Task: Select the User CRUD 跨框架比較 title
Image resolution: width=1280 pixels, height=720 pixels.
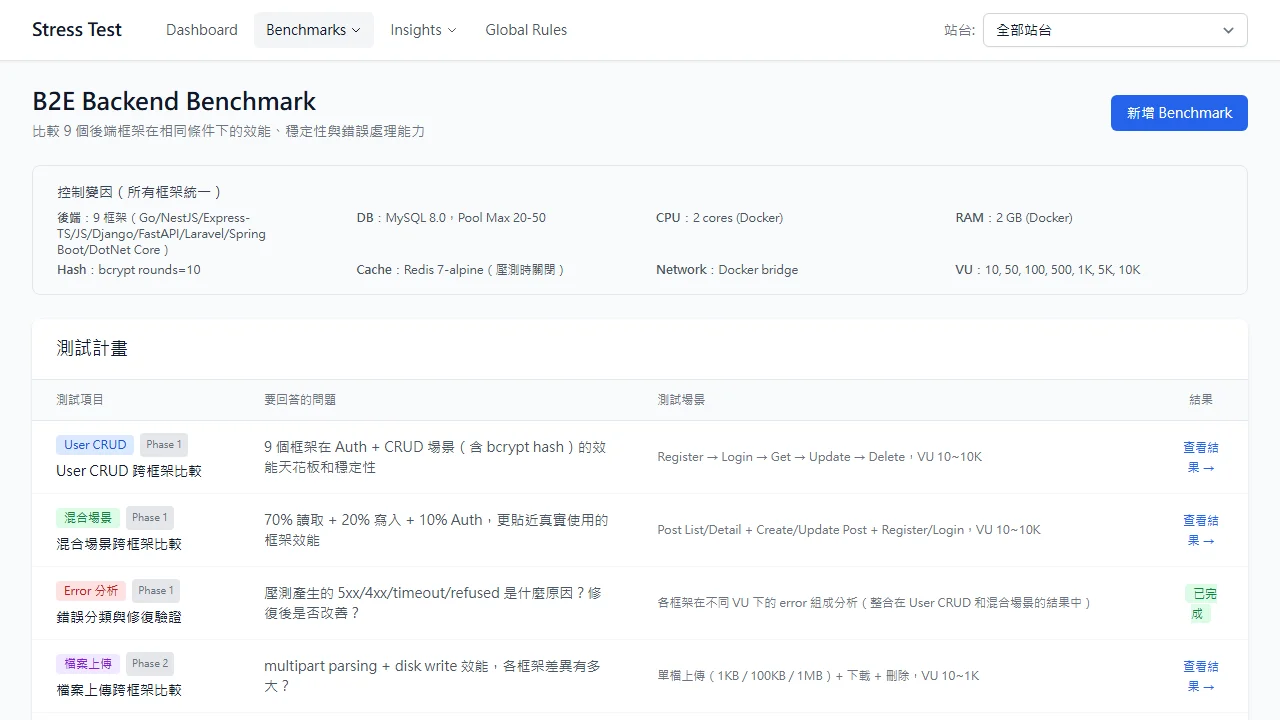Action: (x=129, y=471)
